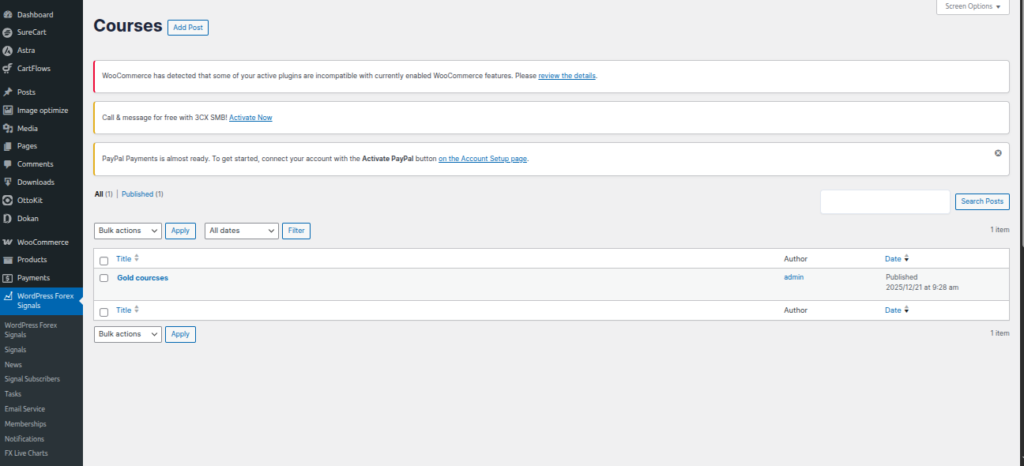Toggle the select-all checkbox in table footer

click(x=104, y=312)
